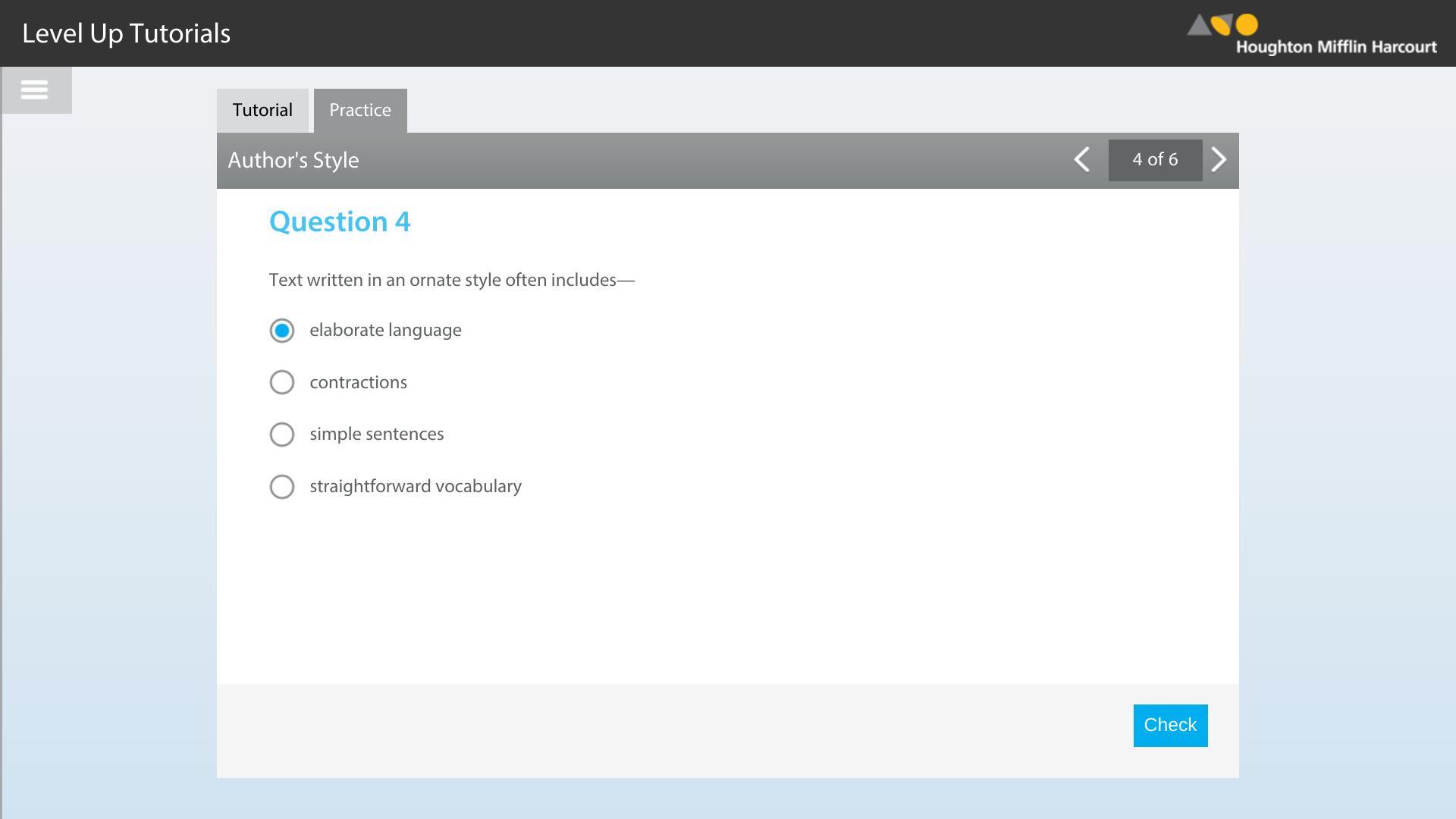Viewport: 1456px width, 819px height.
Task: Click the 4 of 6 page indicator
Action: pos(1155,160)
